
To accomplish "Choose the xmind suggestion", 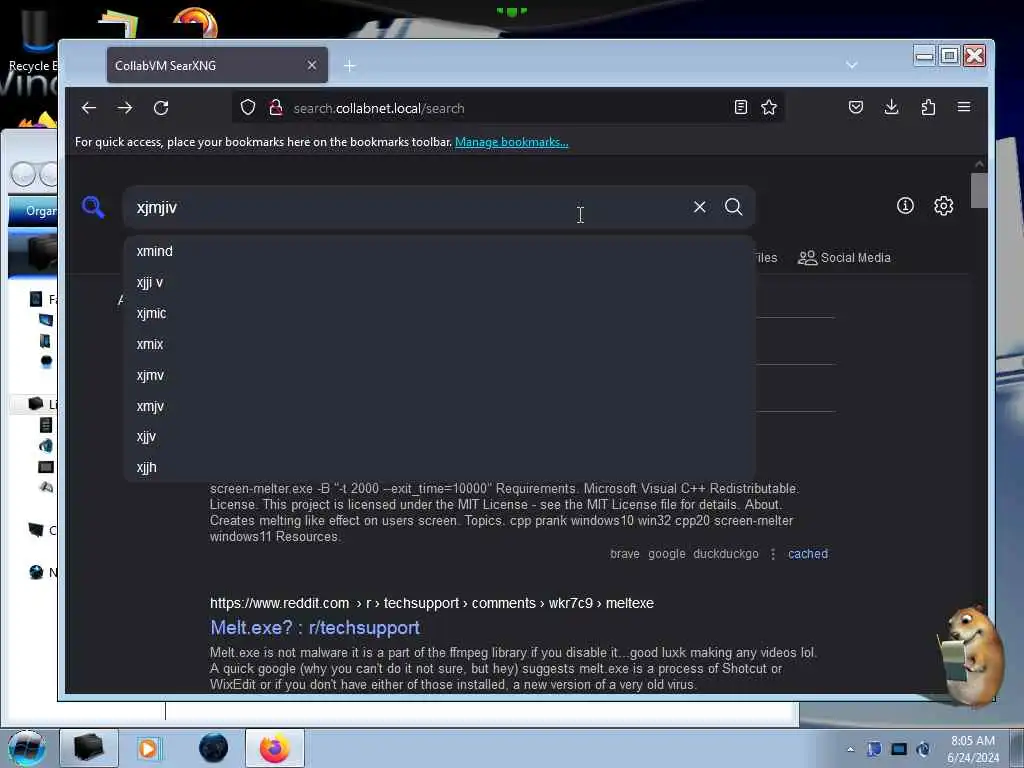I will point(440,251).
